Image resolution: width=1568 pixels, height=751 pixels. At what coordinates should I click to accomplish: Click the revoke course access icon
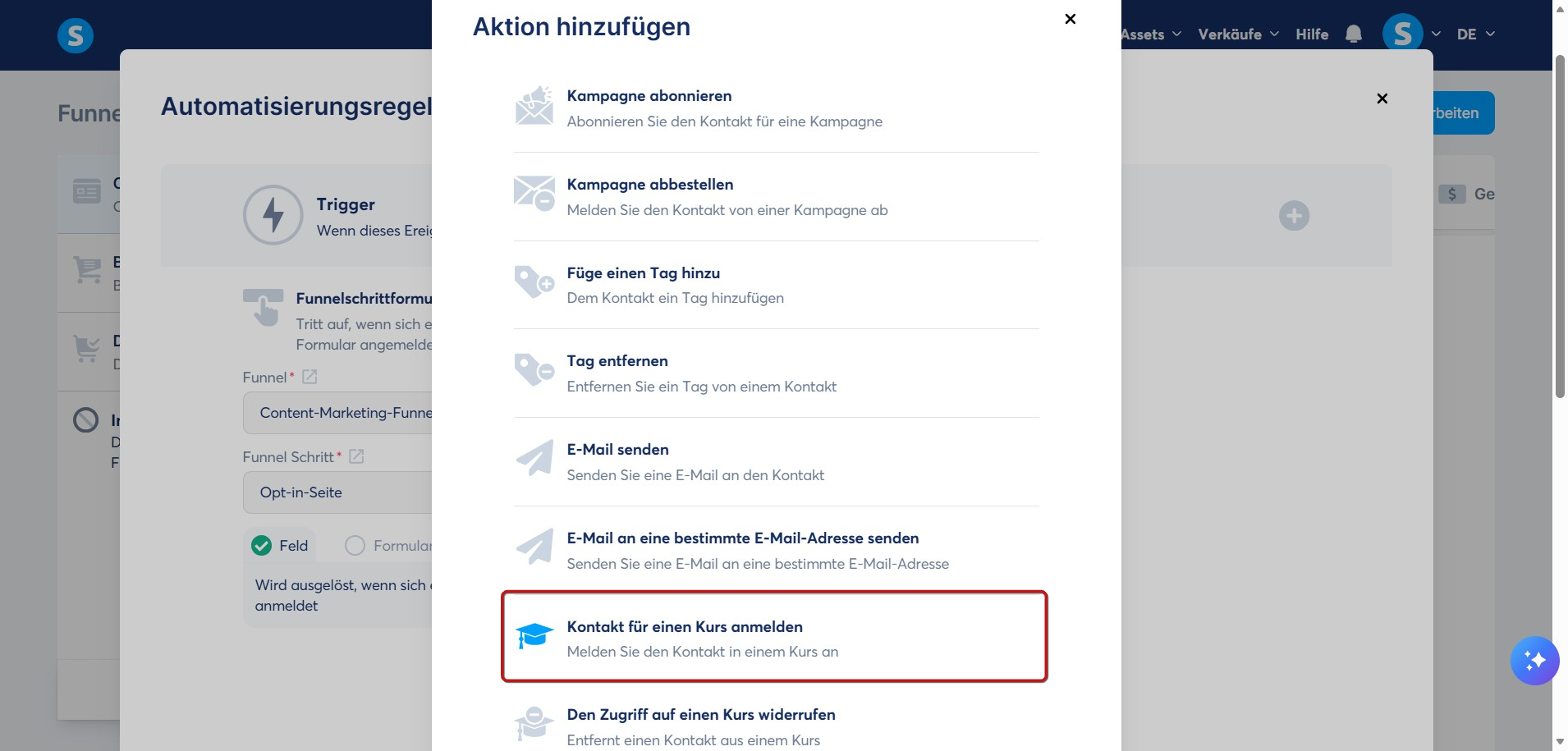pos(534,724)
